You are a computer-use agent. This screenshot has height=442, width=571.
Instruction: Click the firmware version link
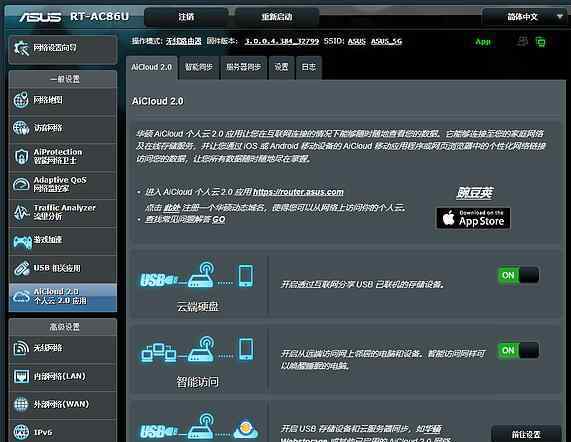click(281, 41)
